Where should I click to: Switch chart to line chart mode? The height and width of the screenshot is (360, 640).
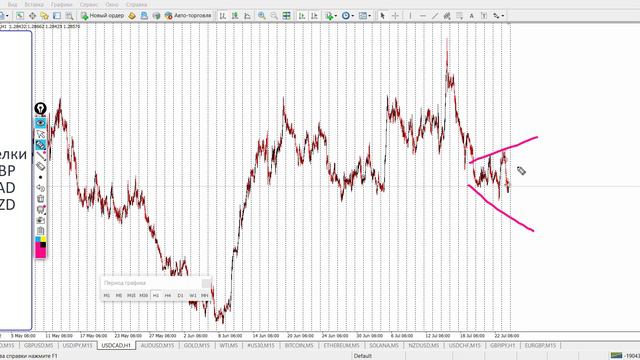click(x=247, y=16)
